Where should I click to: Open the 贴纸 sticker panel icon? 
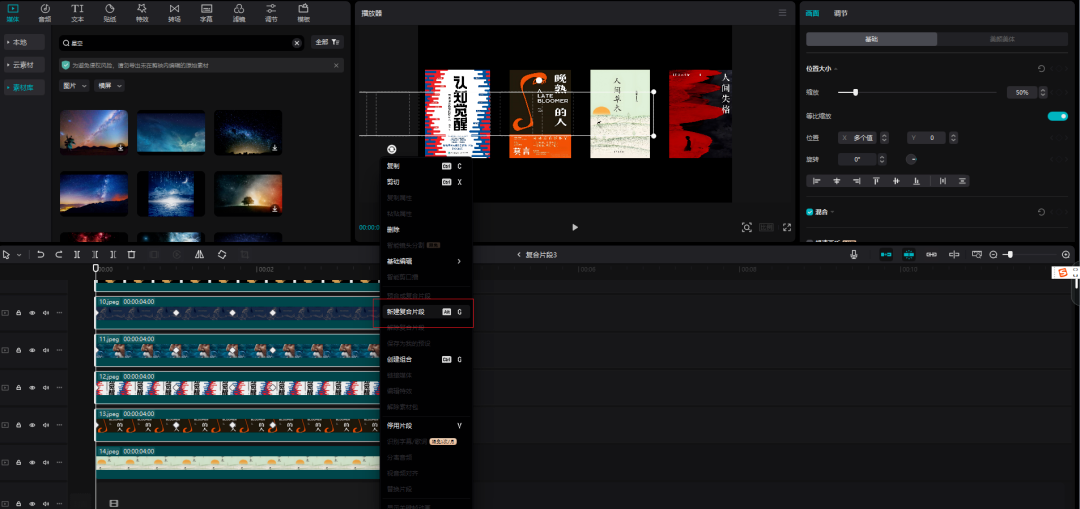coord(110,12)
